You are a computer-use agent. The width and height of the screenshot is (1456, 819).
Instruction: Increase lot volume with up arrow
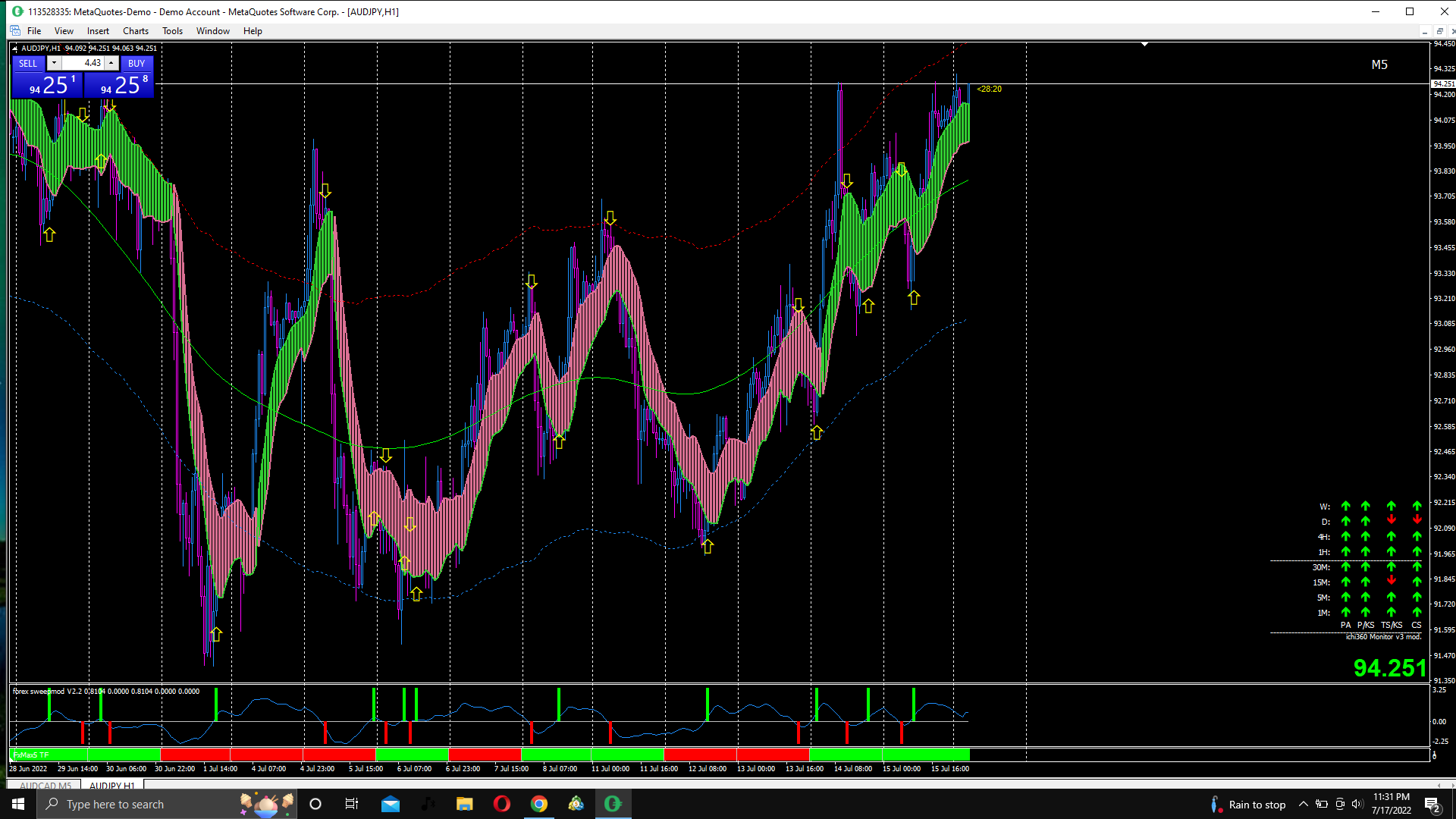pos(111,63)
